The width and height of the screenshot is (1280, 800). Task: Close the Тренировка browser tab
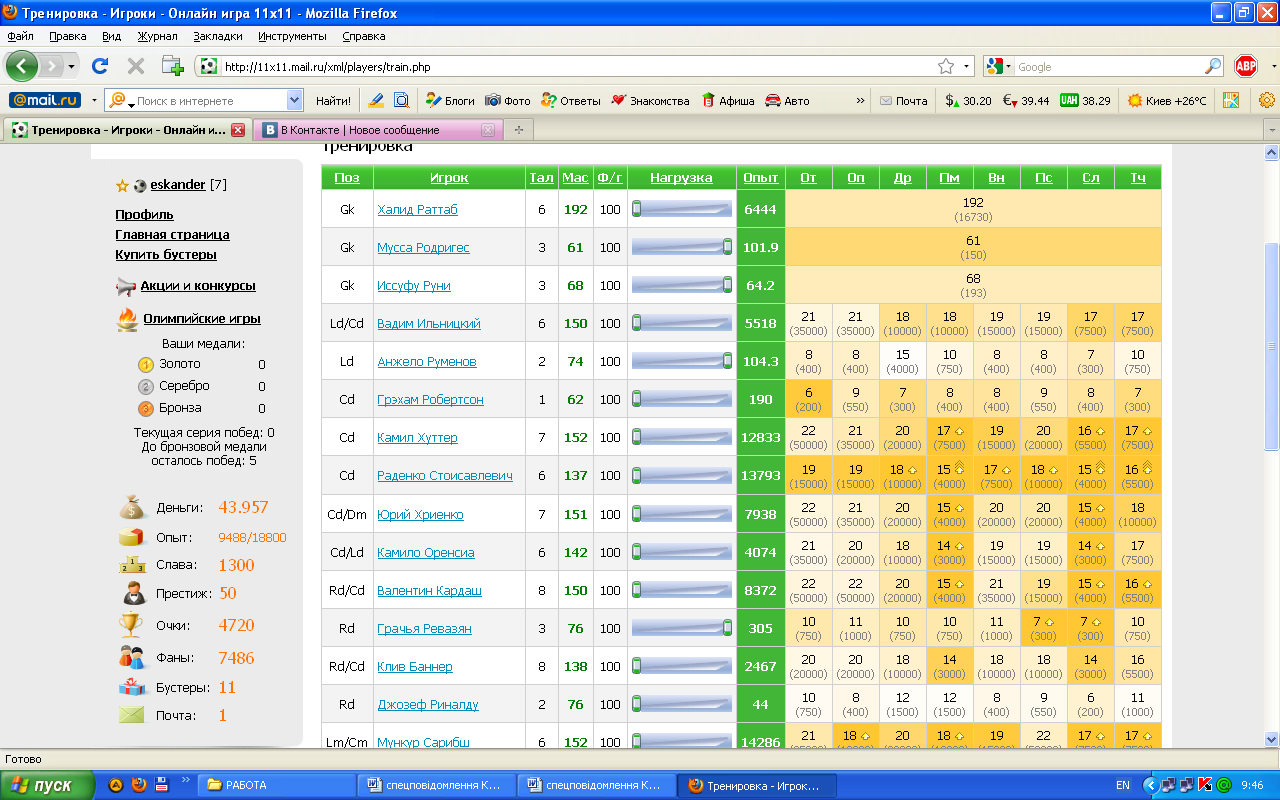[x=238, y=130]
